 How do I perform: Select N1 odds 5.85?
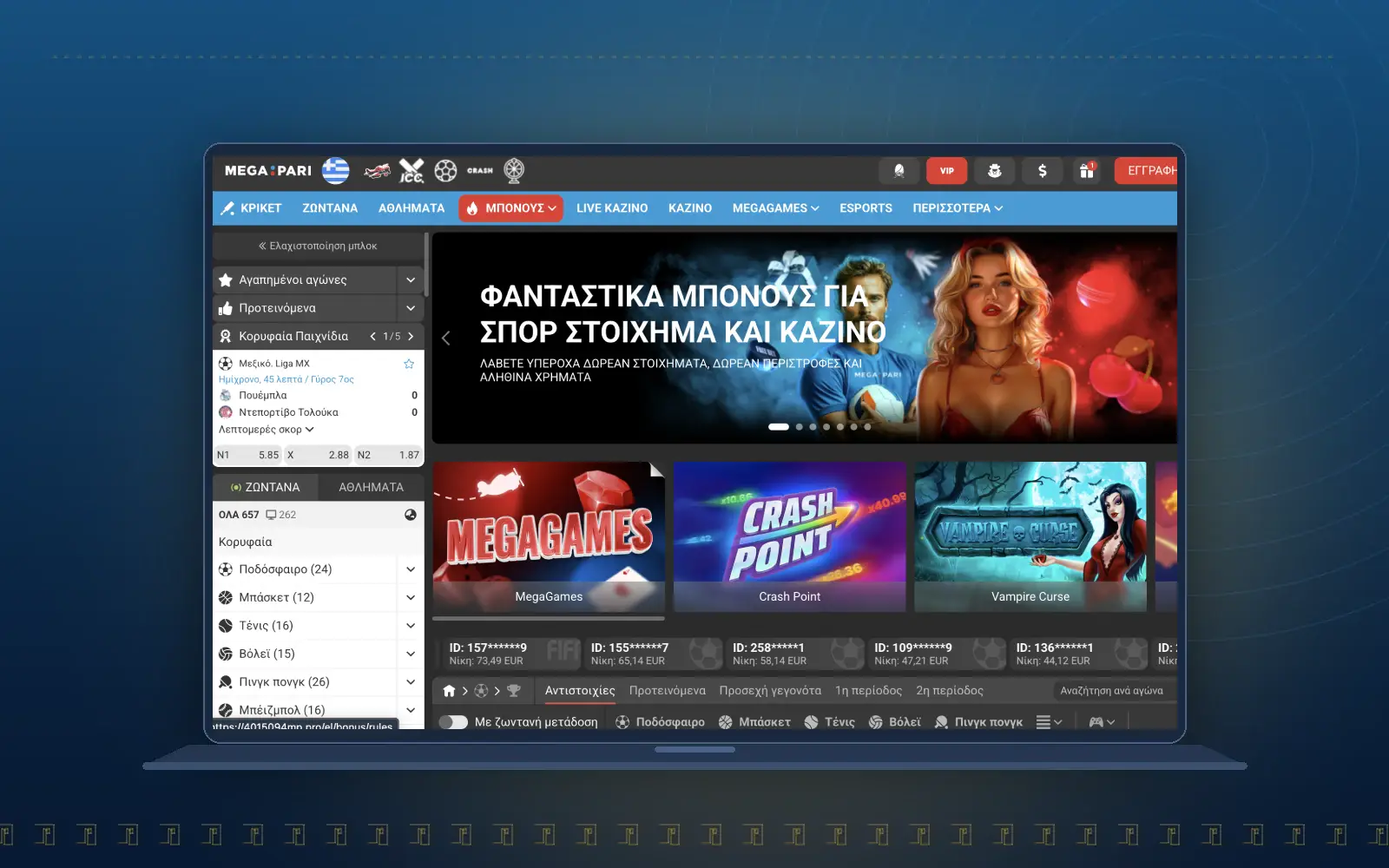(x=248, y=455)
